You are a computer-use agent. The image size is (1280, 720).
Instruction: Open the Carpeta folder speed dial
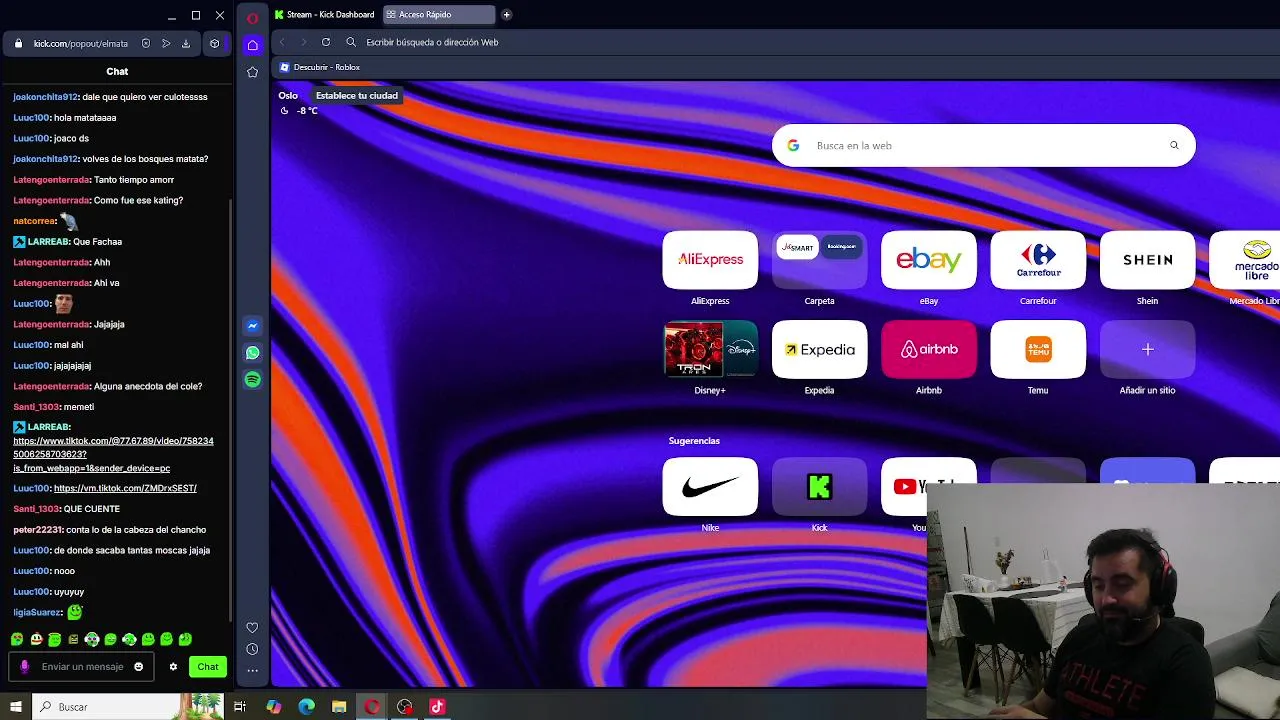[x=819, y=260]
